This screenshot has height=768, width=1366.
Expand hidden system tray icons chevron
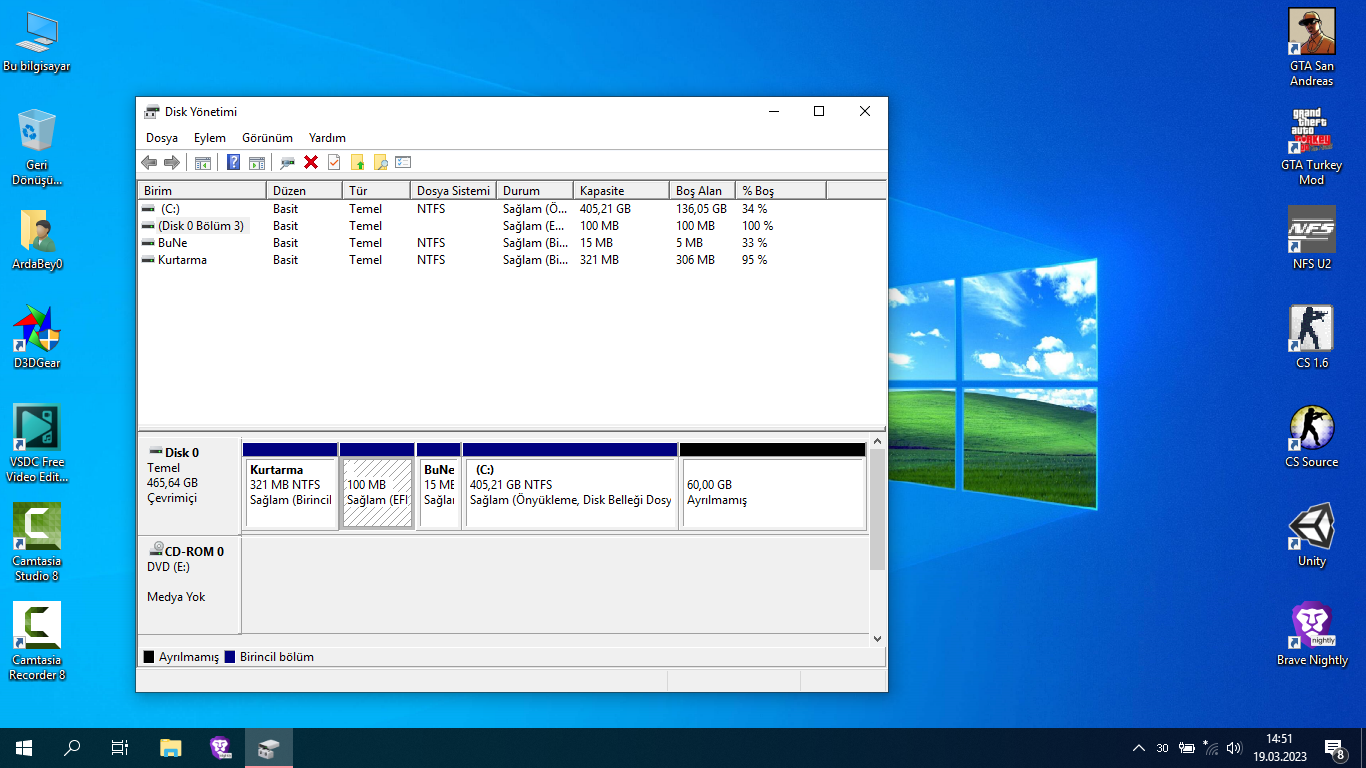click(1138, 748)
